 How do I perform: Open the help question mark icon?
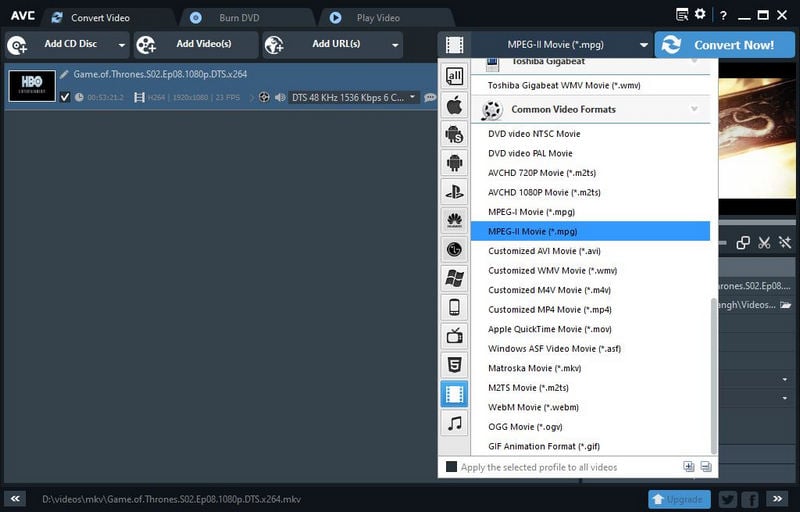click(x=723, y=15)
